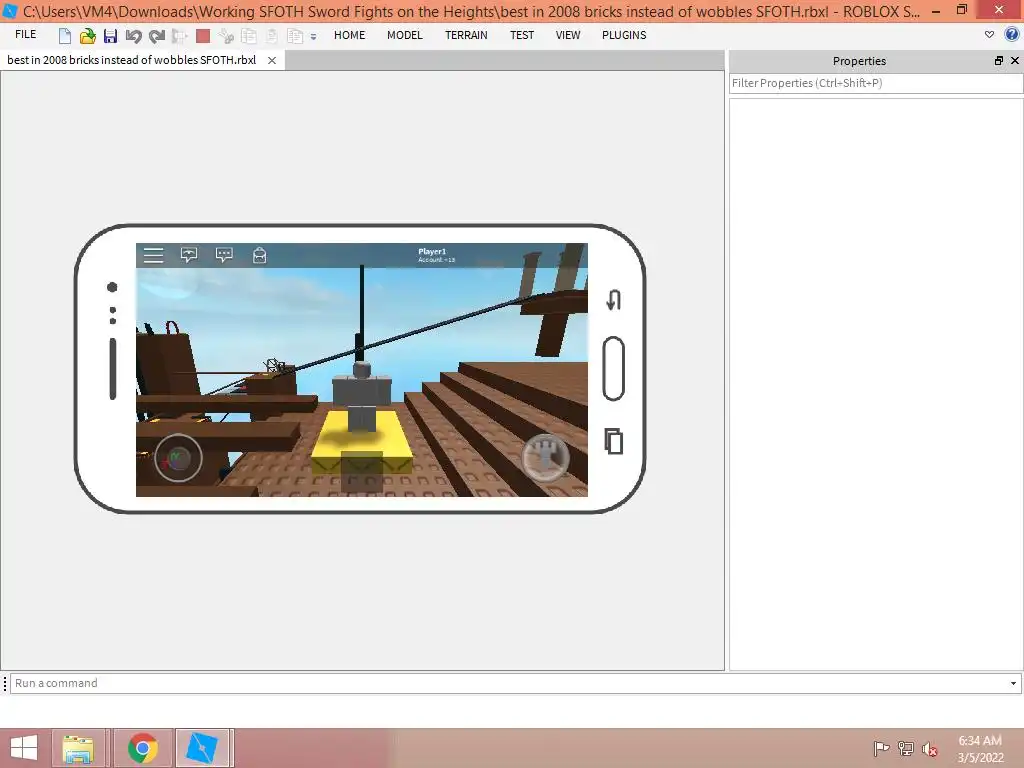
Task: Switch to the TERRAIN ribbon tab
Action: coord(466,35)
